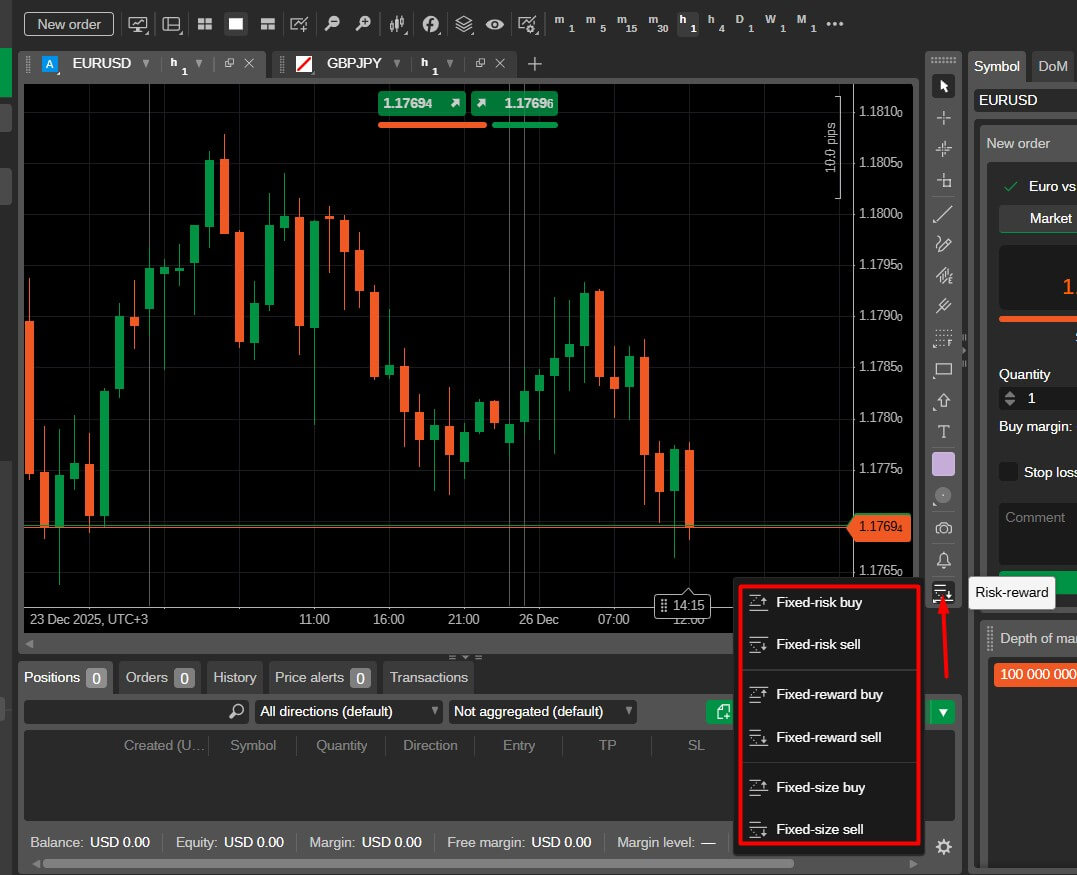Select the chart screenshot camera icon

(x=943, y=527)
